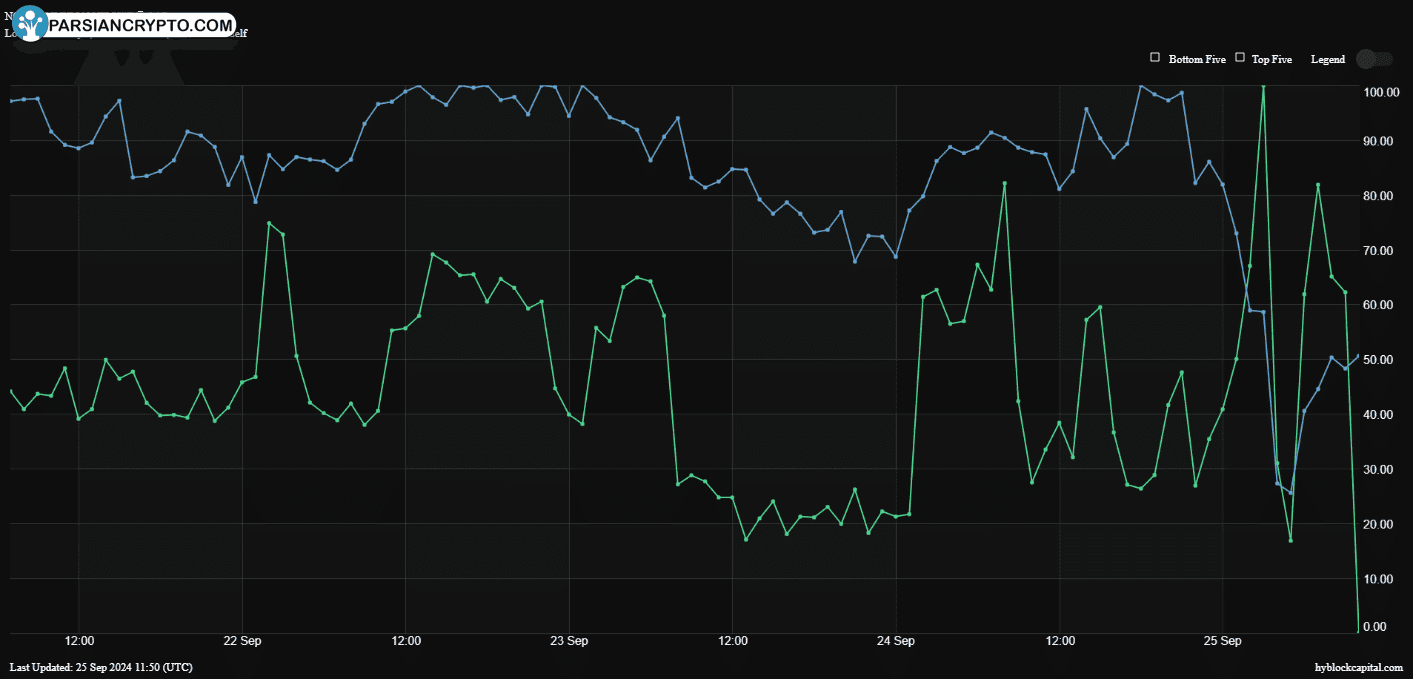Click the 24 Sep x-axis label

896,641
